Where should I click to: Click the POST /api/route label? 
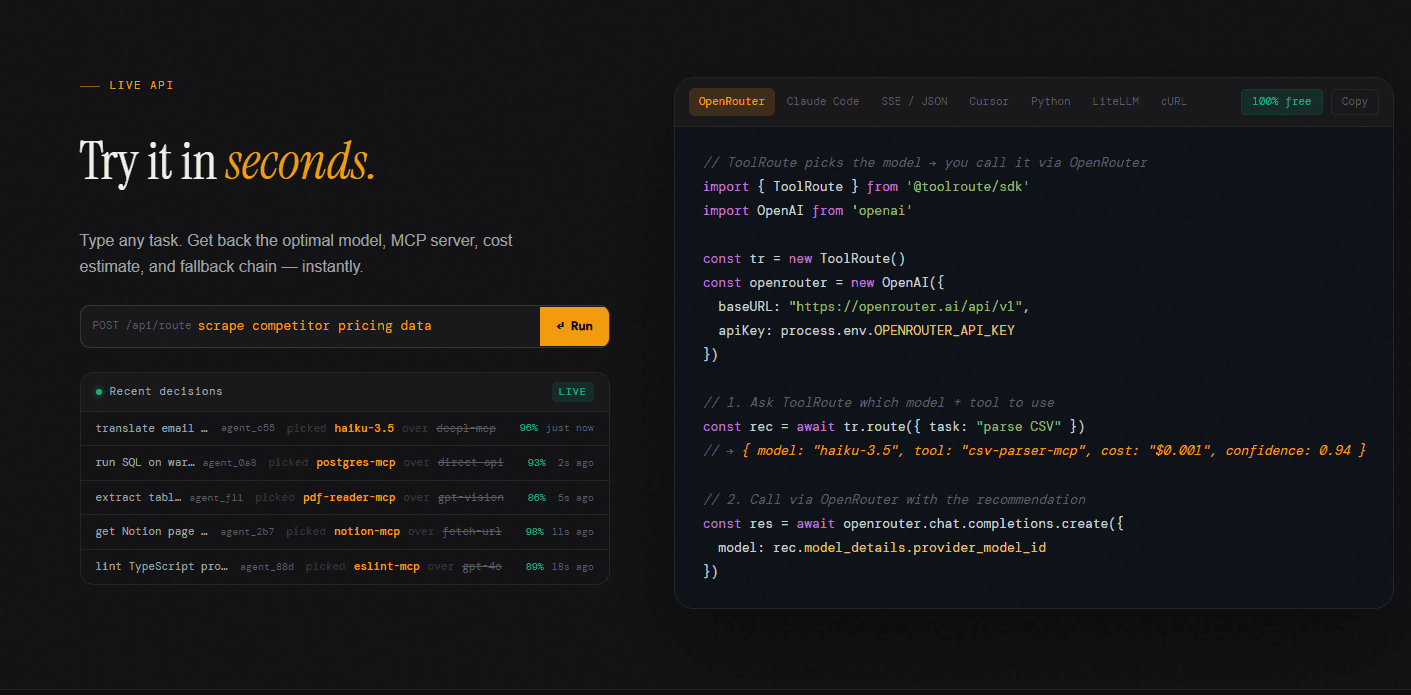(x=142, y=326)
